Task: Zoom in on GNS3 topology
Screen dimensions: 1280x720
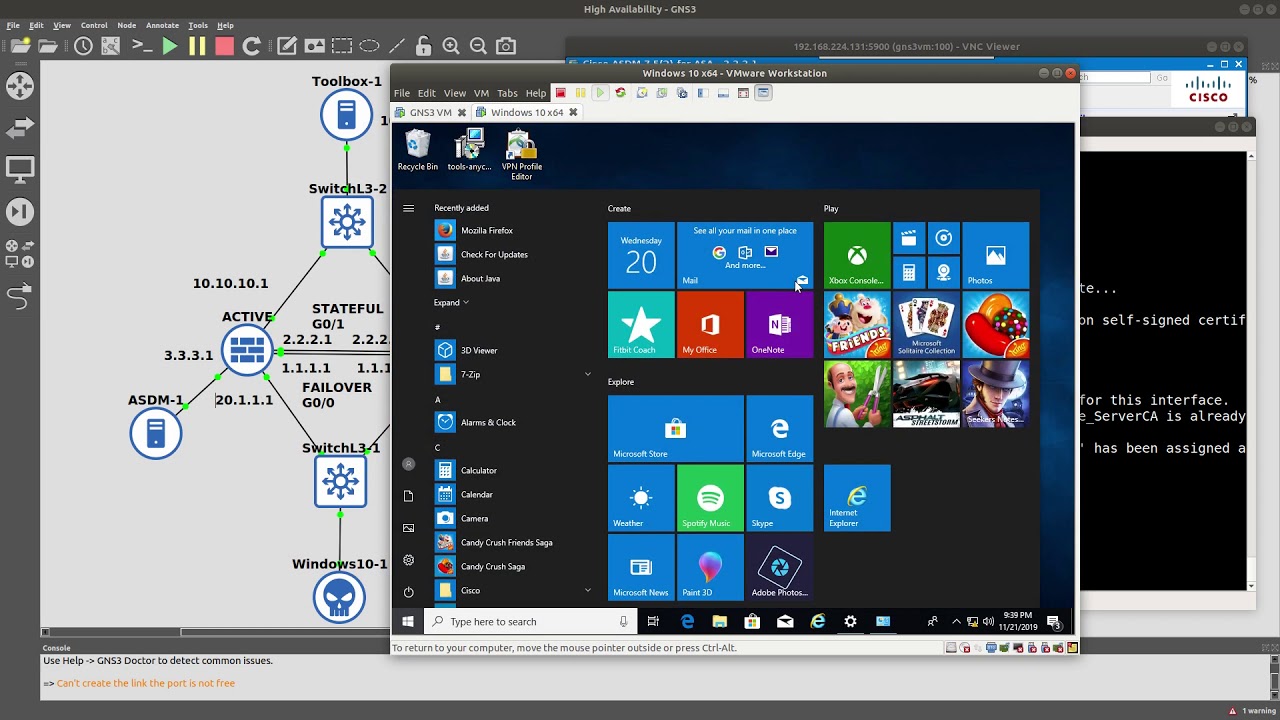Action: (451, 46)
